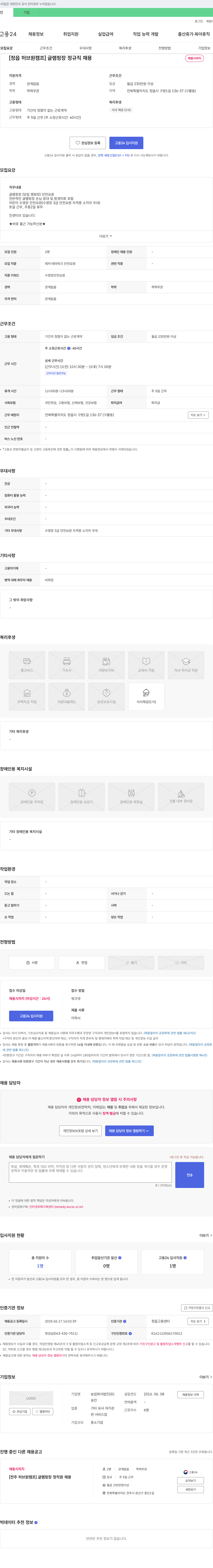The width and height of the screenshot is (213, 1568).
Task: Click top 고용24 입사지원 apply button
Action: tap(126, 143)
